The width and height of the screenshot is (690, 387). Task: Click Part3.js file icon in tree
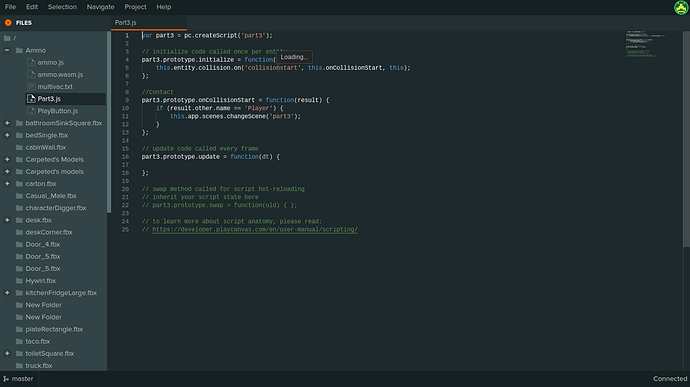coord(31,99)
